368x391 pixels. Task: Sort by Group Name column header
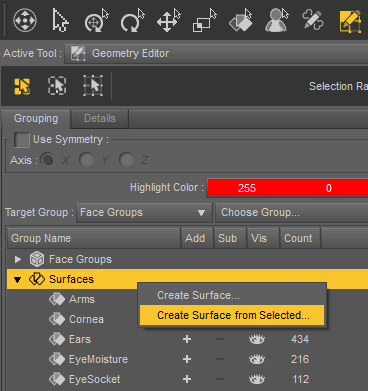(x=94, y=238)
